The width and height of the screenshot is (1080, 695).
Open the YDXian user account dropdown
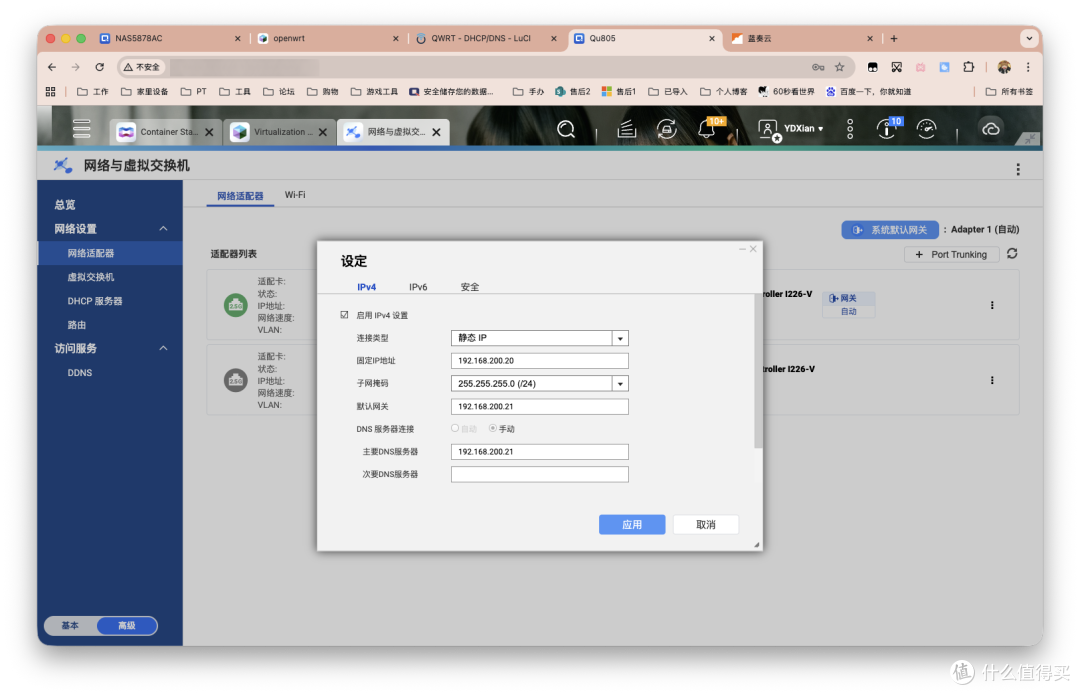pyautogui.click(x=791, y=129)
